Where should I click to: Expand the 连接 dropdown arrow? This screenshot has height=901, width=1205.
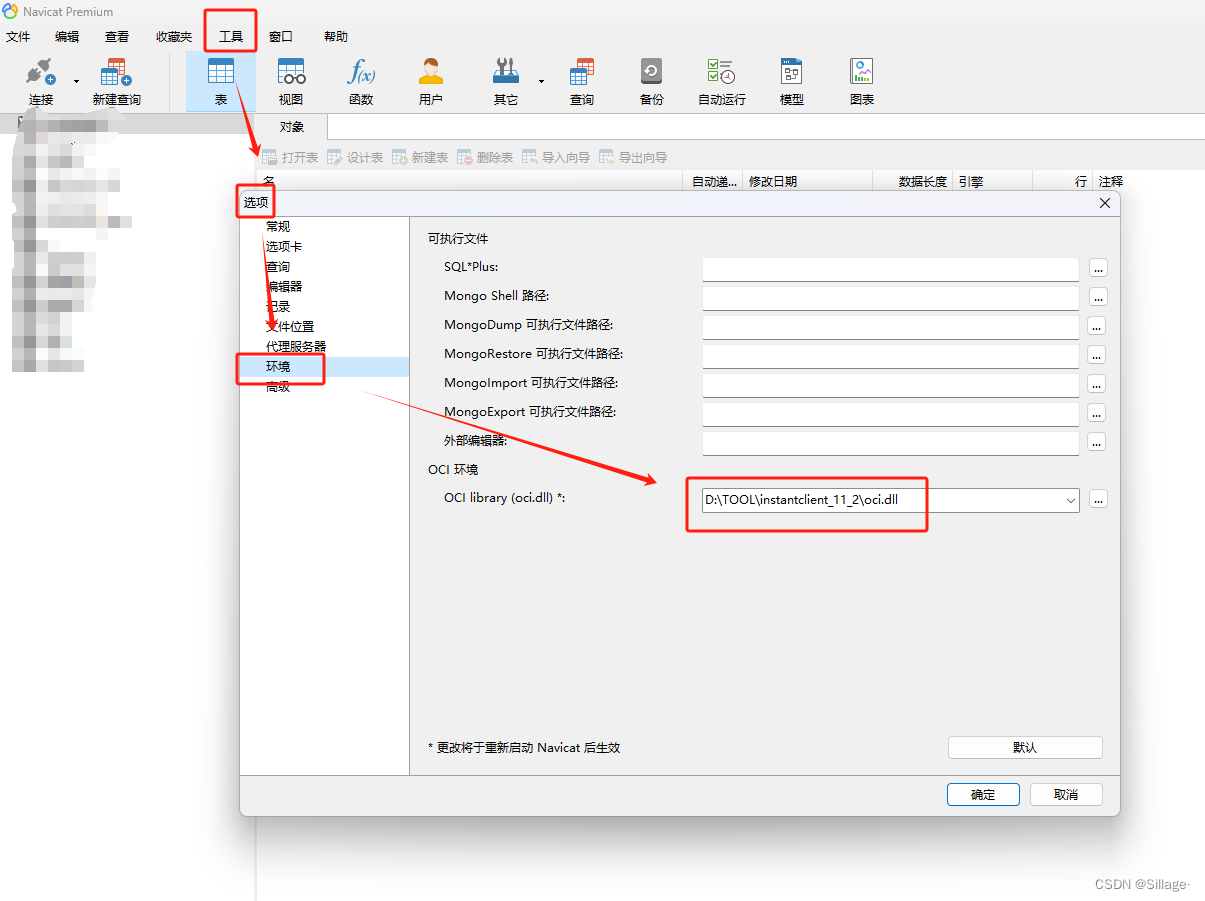(76, 81)
